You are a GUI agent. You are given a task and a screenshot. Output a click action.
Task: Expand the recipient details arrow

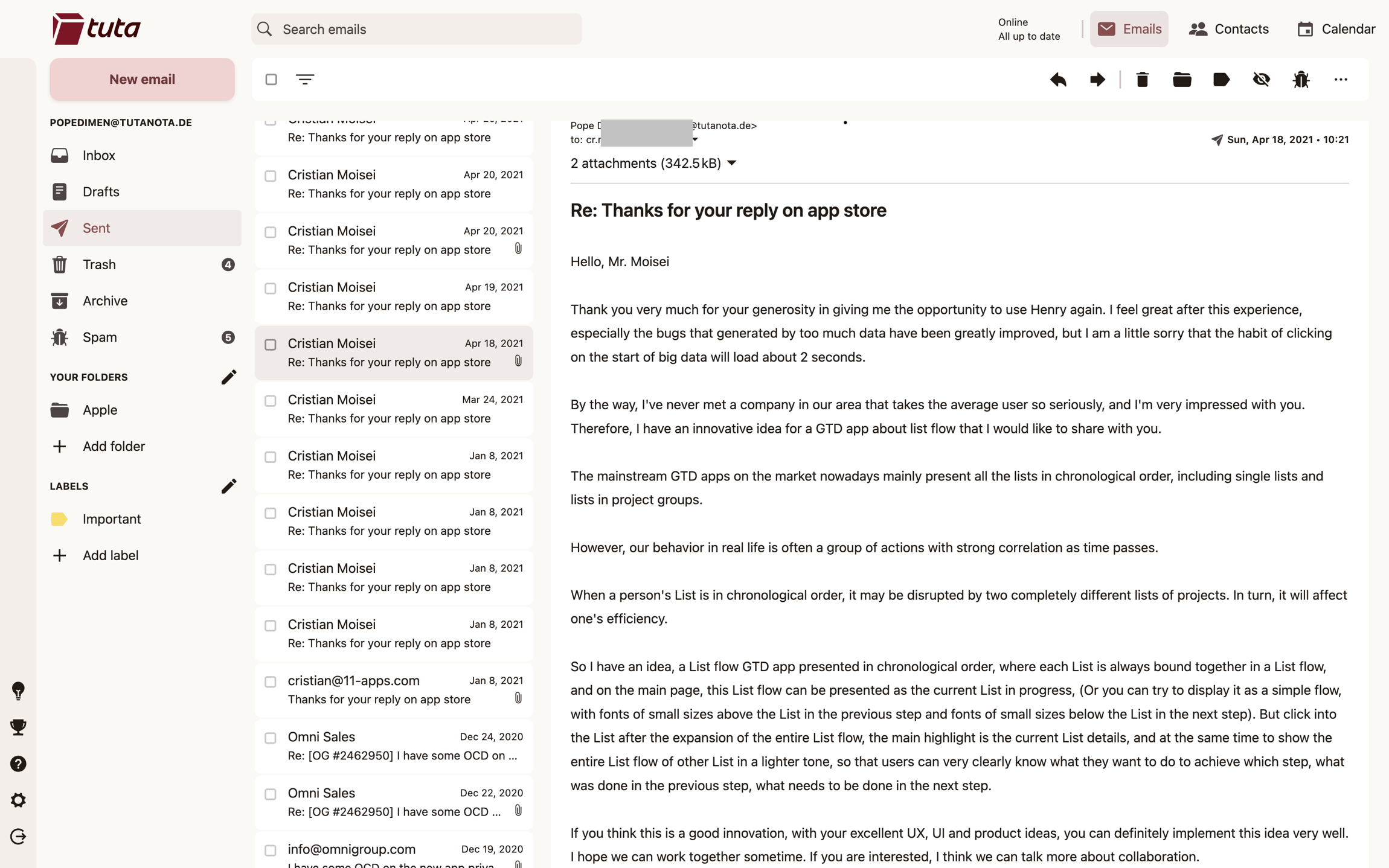point(696,140)
